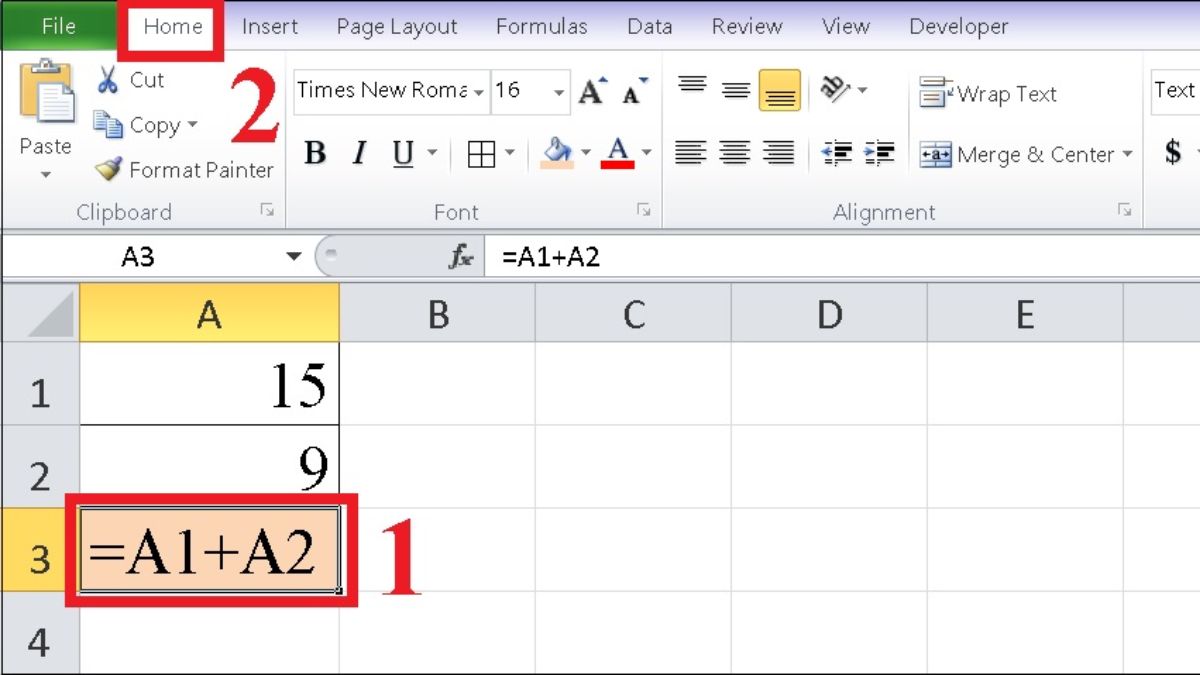
Task: Increase indent of cell contents
Action: click(x=879, y=153)
